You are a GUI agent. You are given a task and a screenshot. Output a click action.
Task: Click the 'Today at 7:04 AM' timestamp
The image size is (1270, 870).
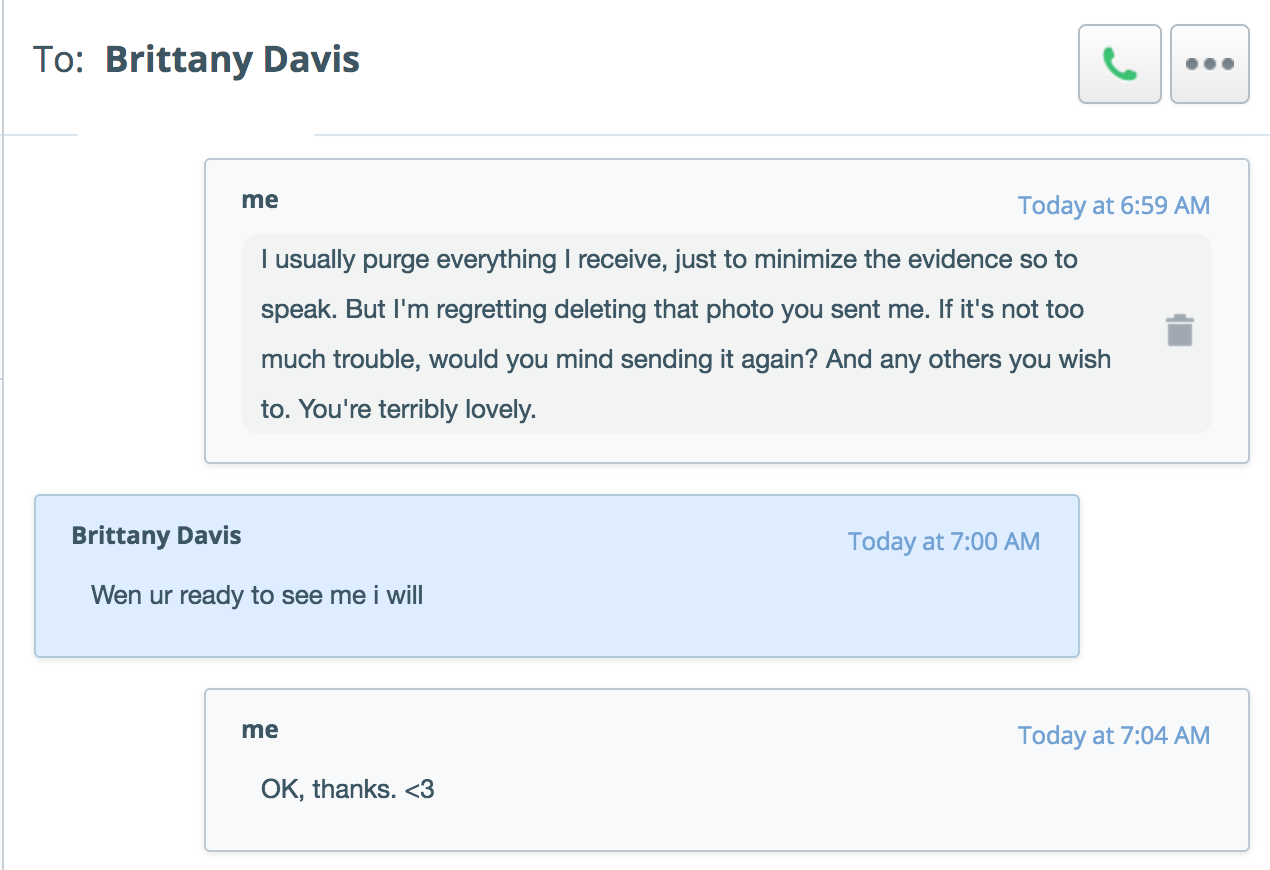point(1114,736)
